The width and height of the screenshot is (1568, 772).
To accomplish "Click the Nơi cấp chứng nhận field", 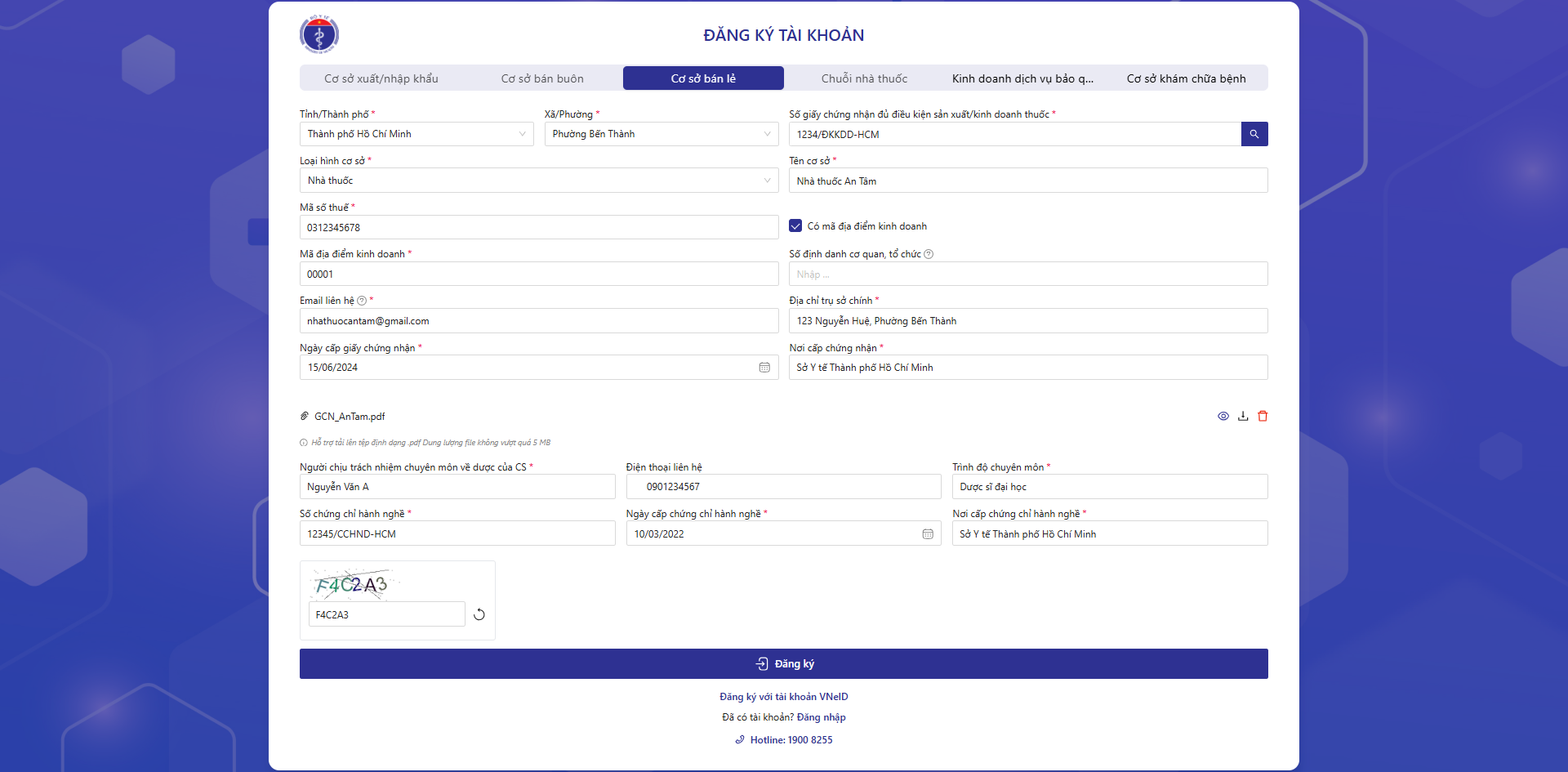I will 1028,368.
